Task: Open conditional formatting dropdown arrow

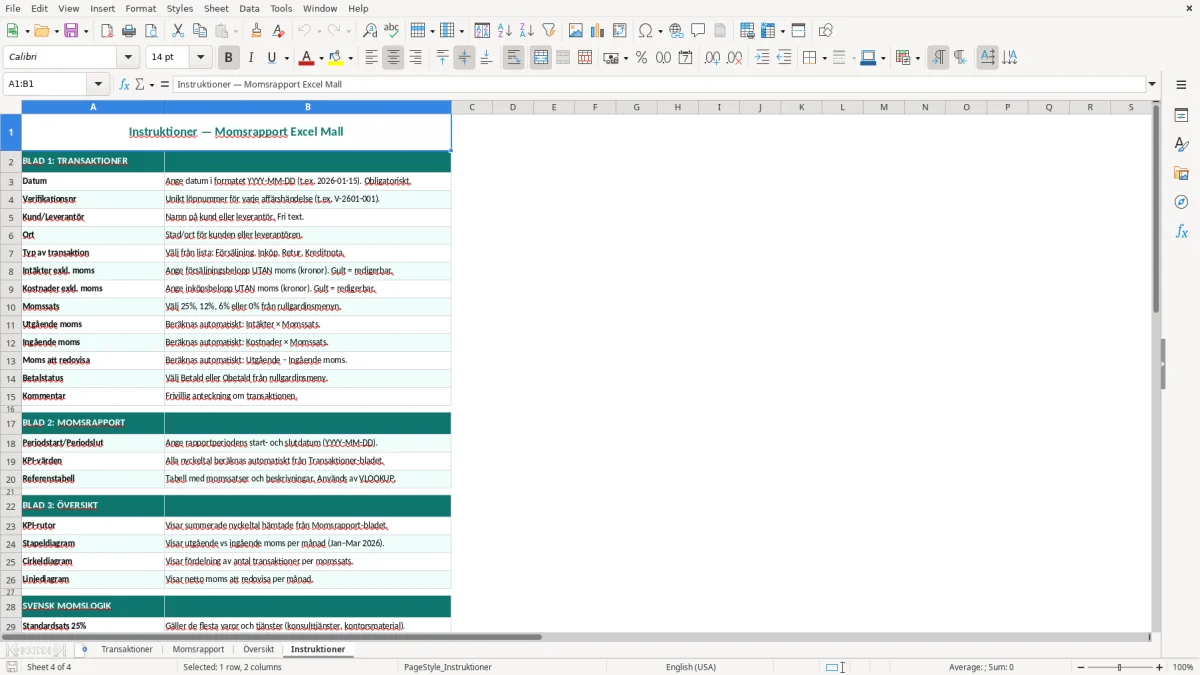Action: (x=917, y=58)
